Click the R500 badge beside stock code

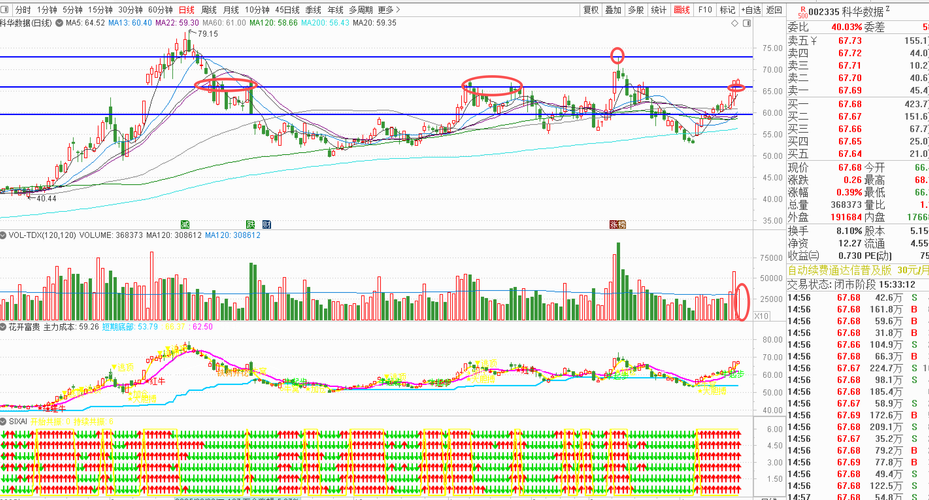803,12
